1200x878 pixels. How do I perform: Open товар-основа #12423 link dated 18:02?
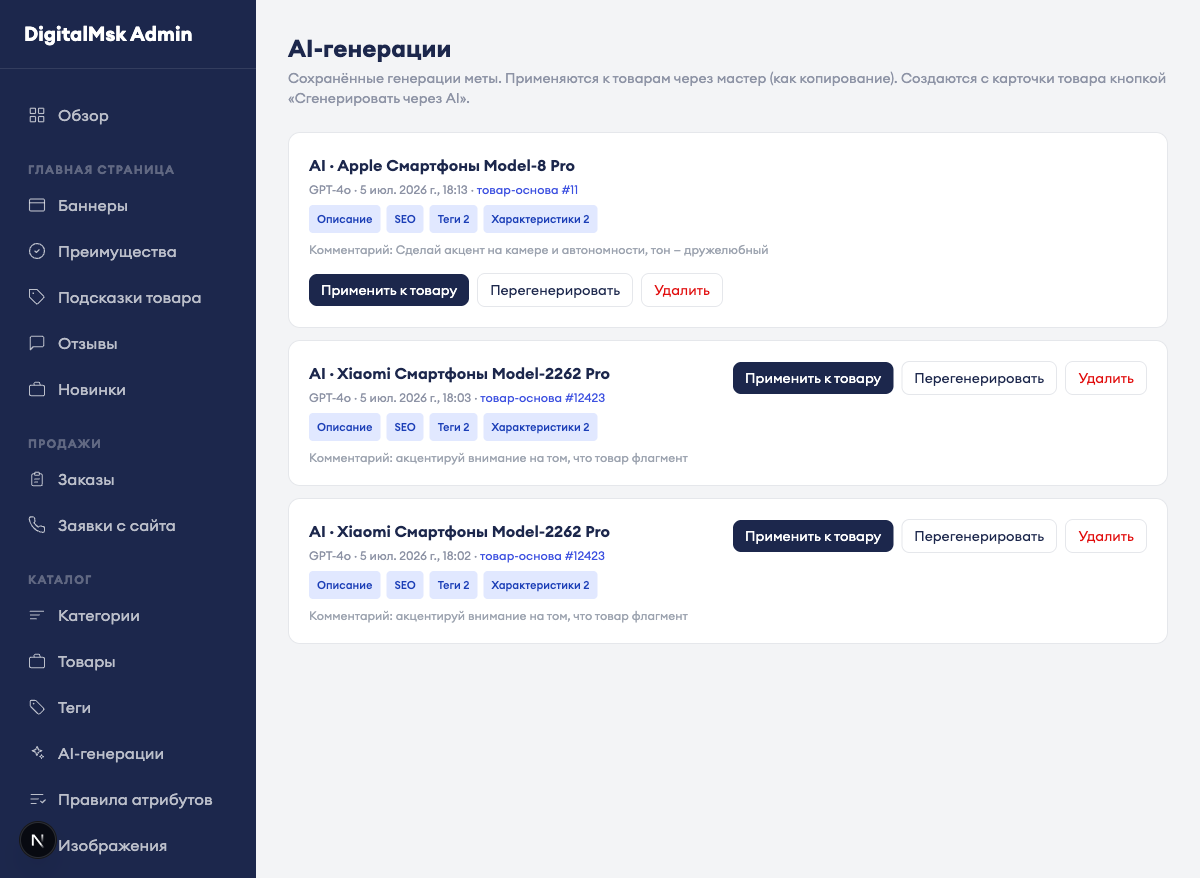tap(542, 556)
